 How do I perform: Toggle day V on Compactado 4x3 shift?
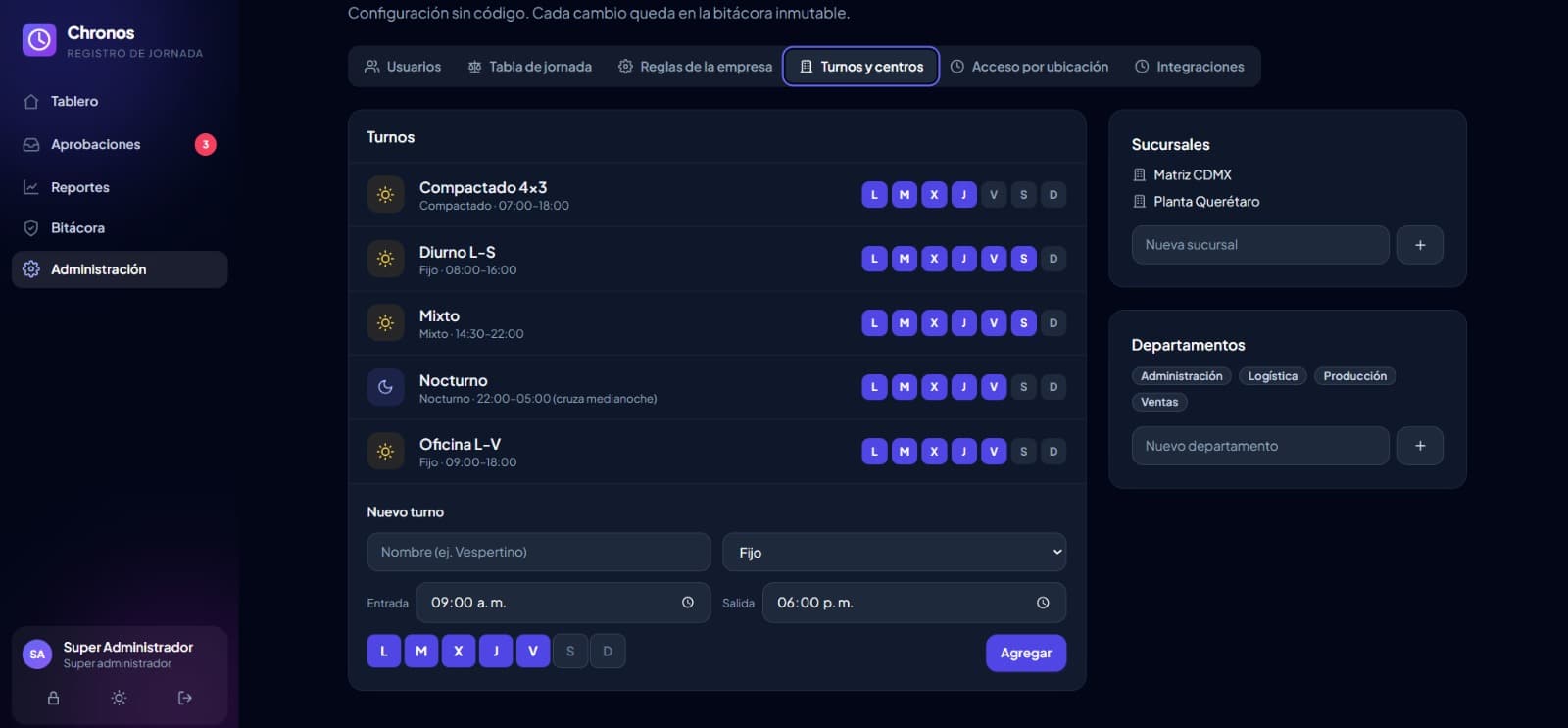994,195
